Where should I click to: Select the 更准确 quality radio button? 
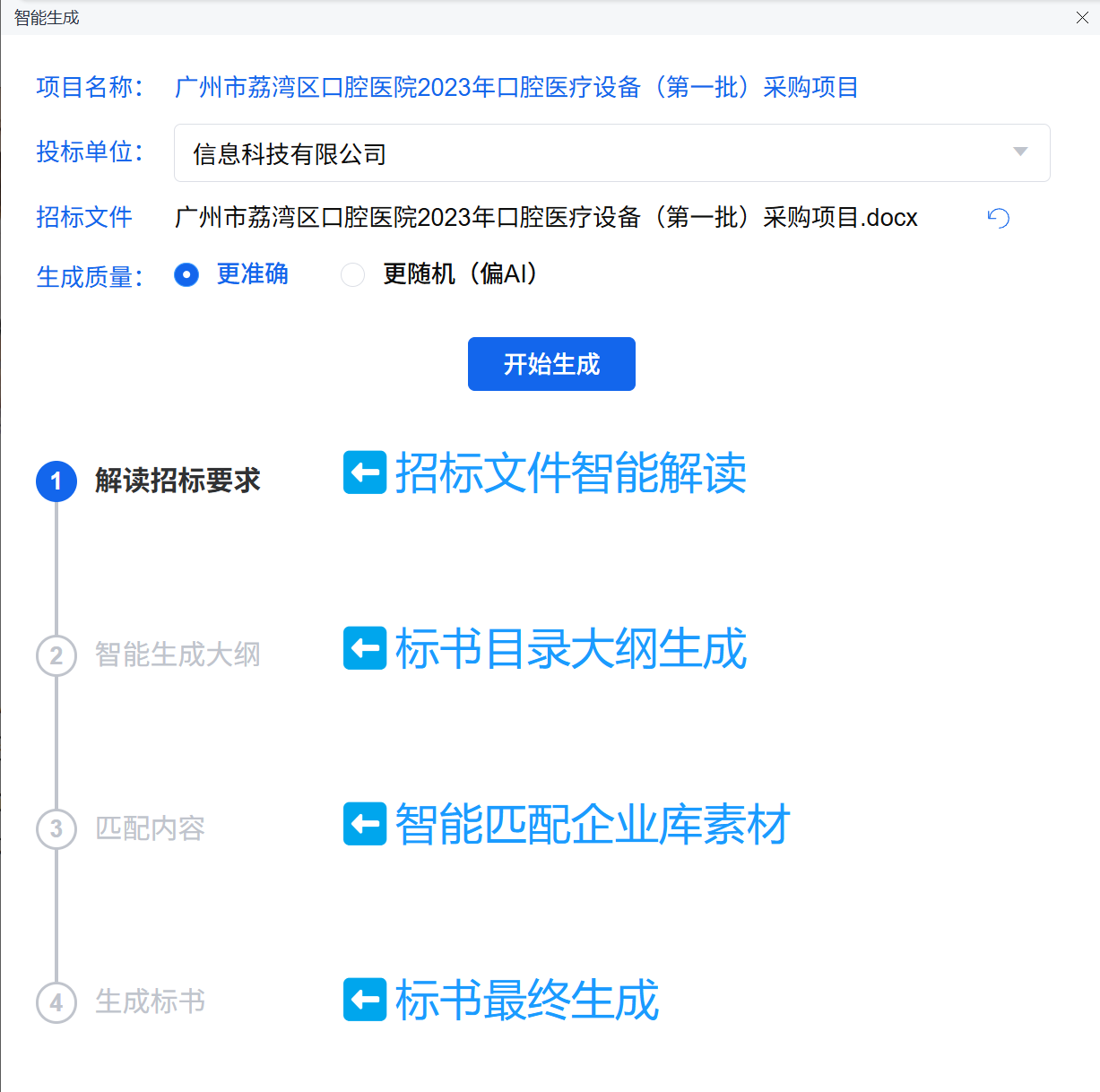[186, 275]
